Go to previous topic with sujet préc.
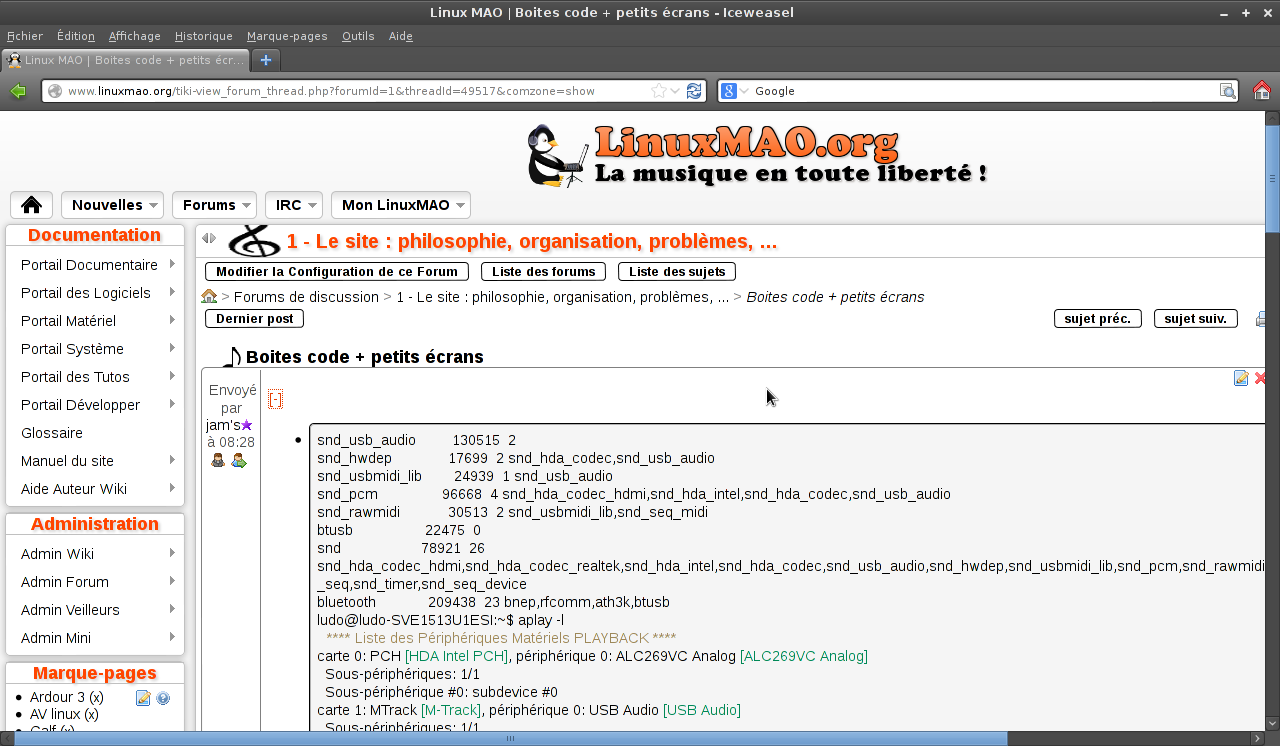 (1097, 319)
